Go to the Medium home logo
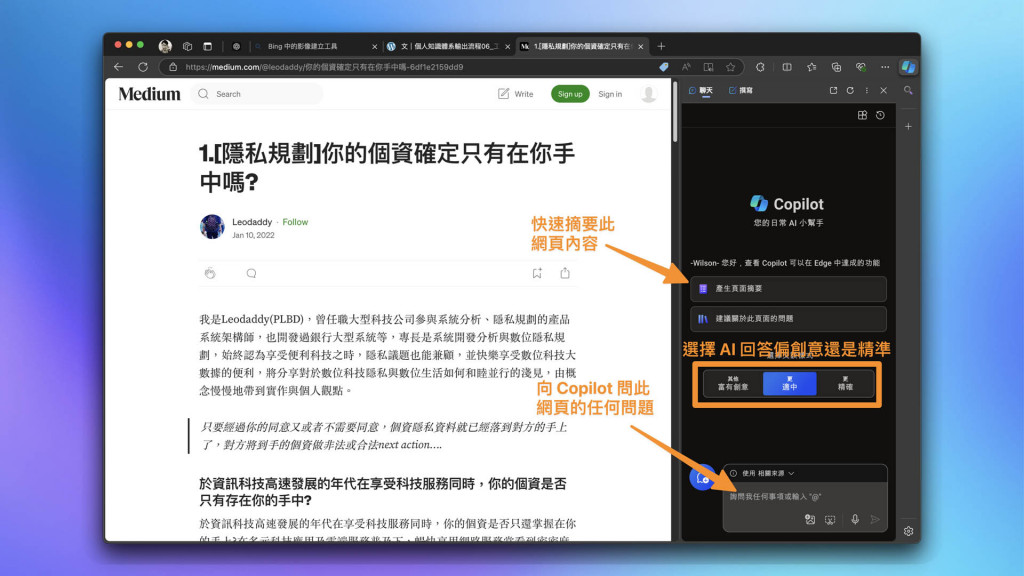Viewport: 1024px width, 576px height. [x=149, y=94]
